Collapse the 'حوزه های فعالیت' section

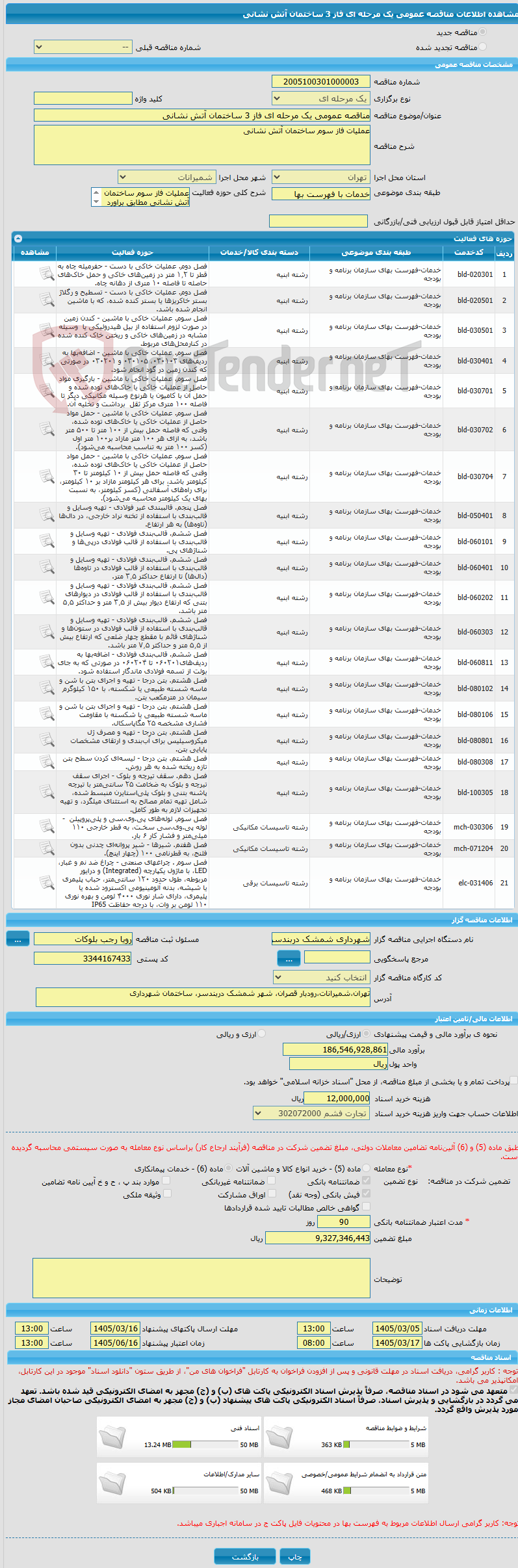18,239
